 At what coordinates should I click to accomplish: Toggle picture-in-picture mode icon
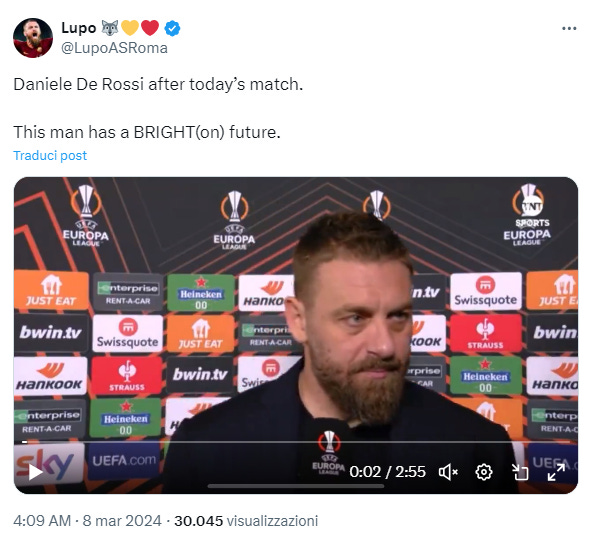pyautogui.click(x=520, y=472)
